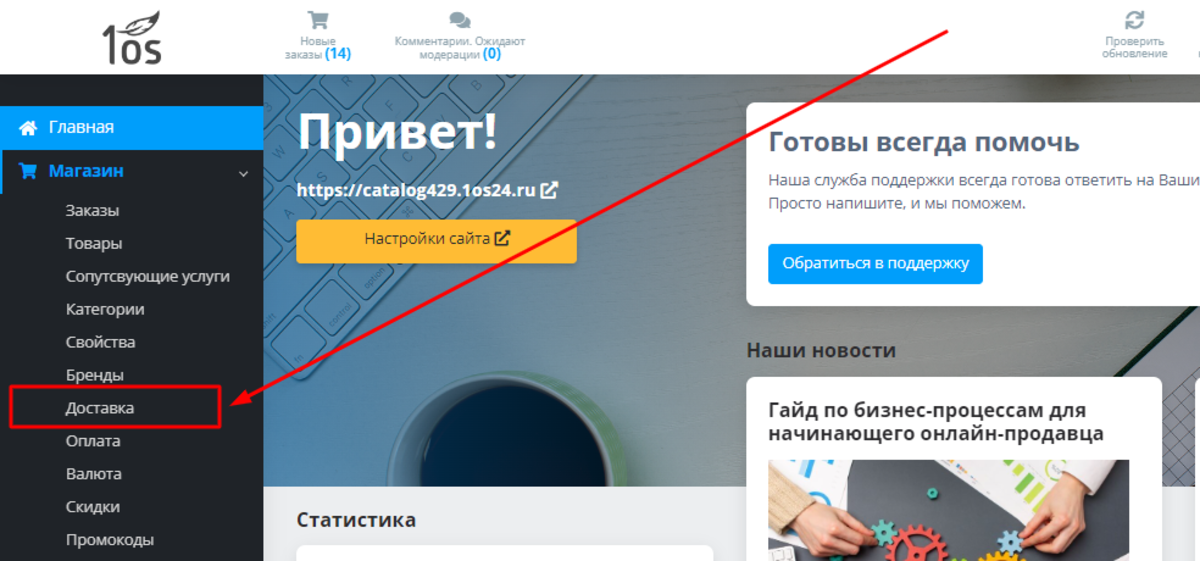1200x561 pixels.
Task: Open Доставка section
Action: 100,408
